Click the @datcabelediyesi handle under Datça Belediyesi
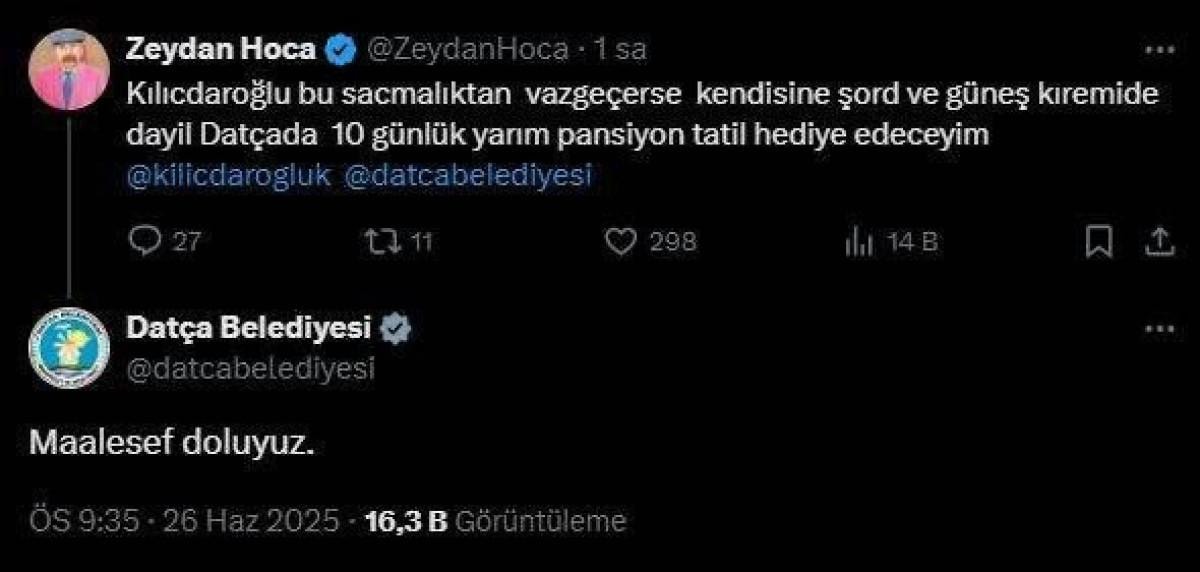The image size is (1200, 572). click(x=251, y=368)
